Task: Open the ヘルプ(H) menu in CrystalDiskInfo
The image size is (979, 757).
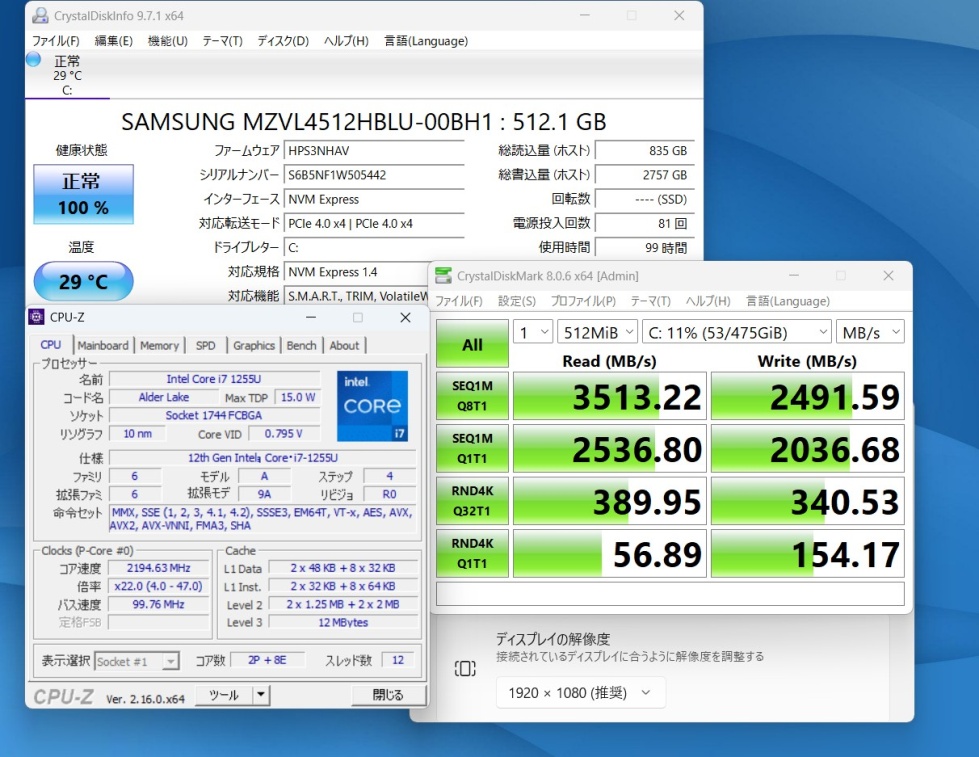Action: (346, 41)
